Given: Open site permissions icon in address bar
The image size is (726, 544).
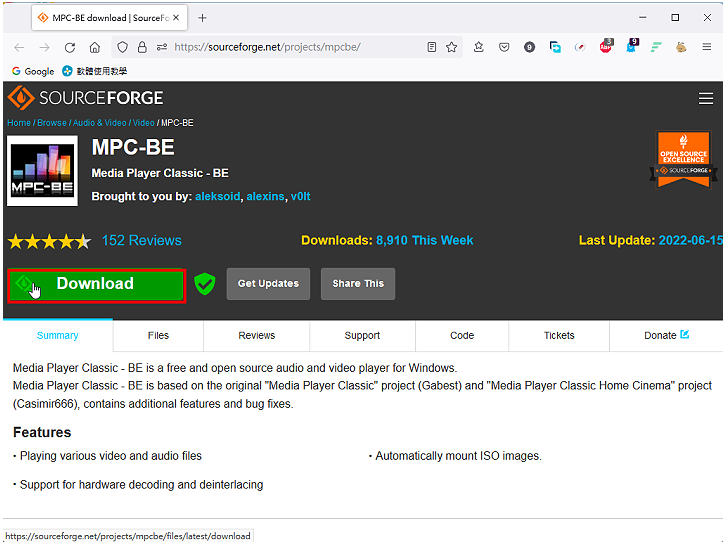Looking at the screenshot, I should (162, 47).
